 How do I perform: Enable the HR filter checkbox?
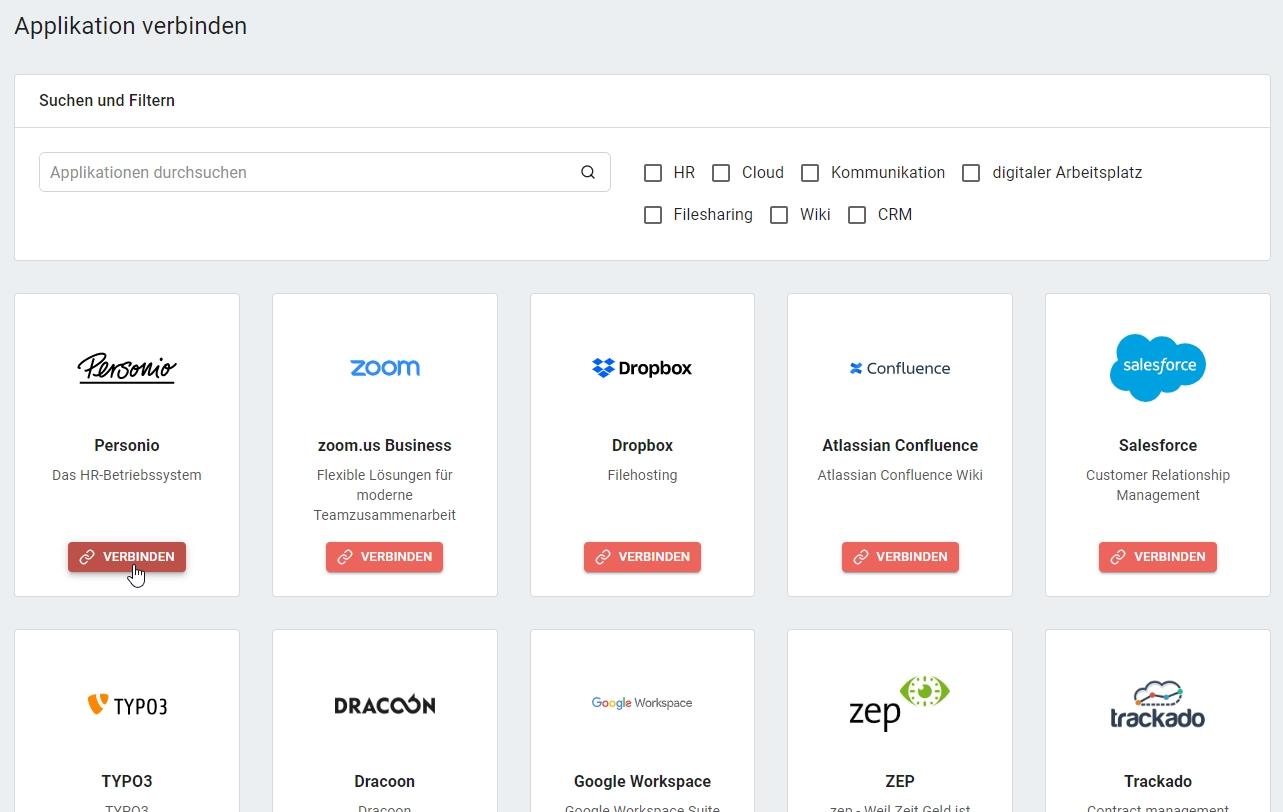pyautogui.click(x=653, y=173)
